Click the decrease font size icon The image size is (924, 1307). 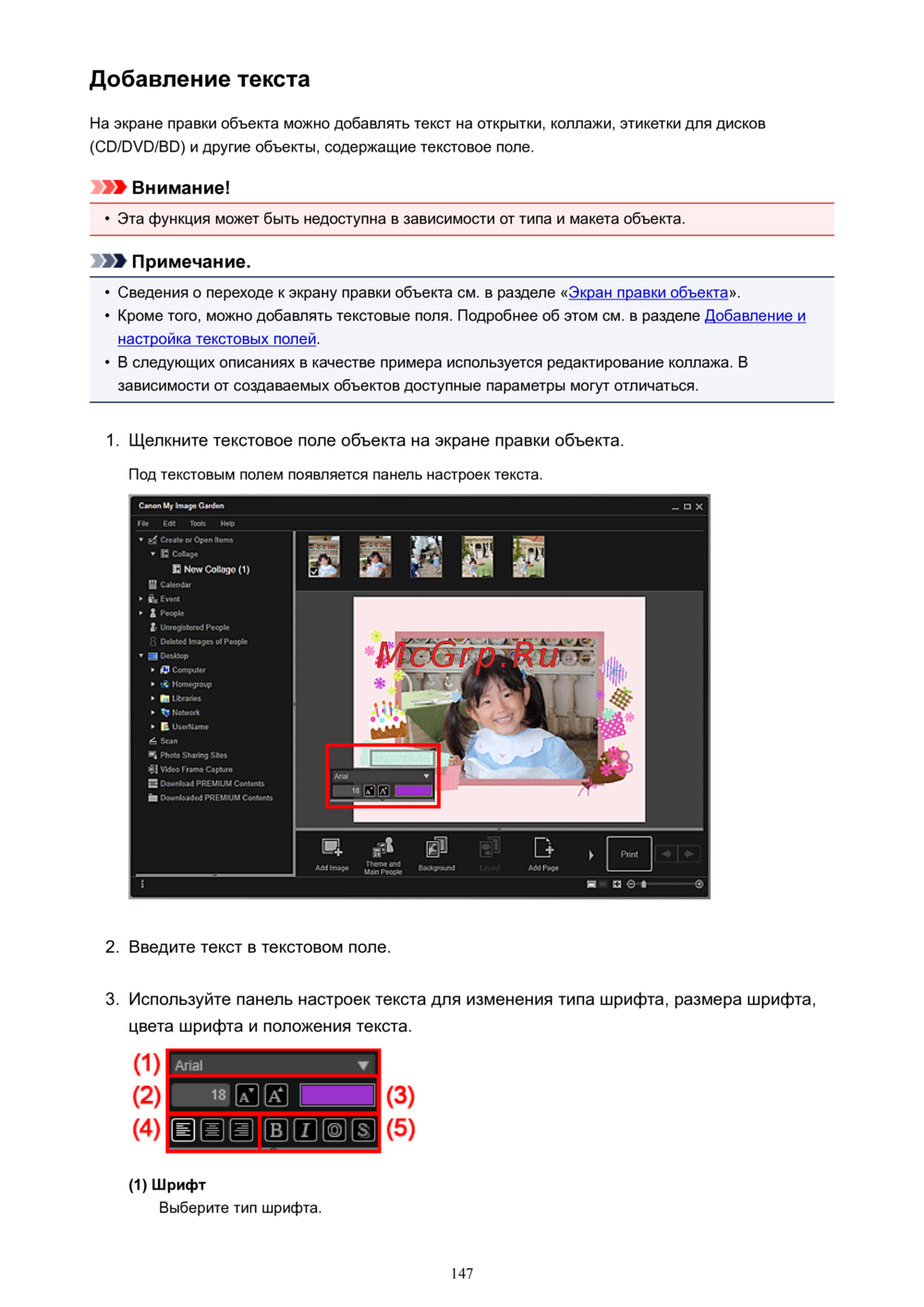pos(247,1095)
